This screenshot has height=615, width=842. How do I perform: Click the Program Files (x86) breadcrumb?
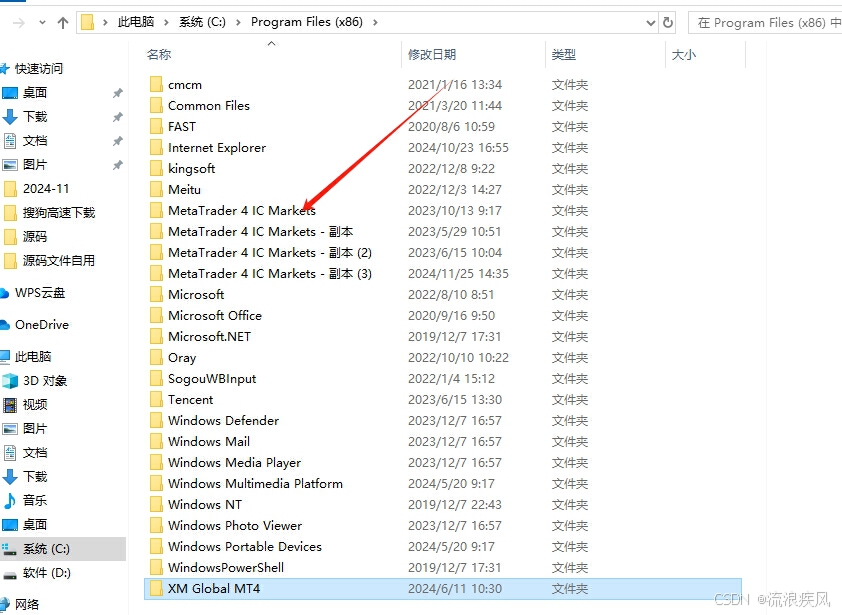pyautogui.click(x=307, y=22)
